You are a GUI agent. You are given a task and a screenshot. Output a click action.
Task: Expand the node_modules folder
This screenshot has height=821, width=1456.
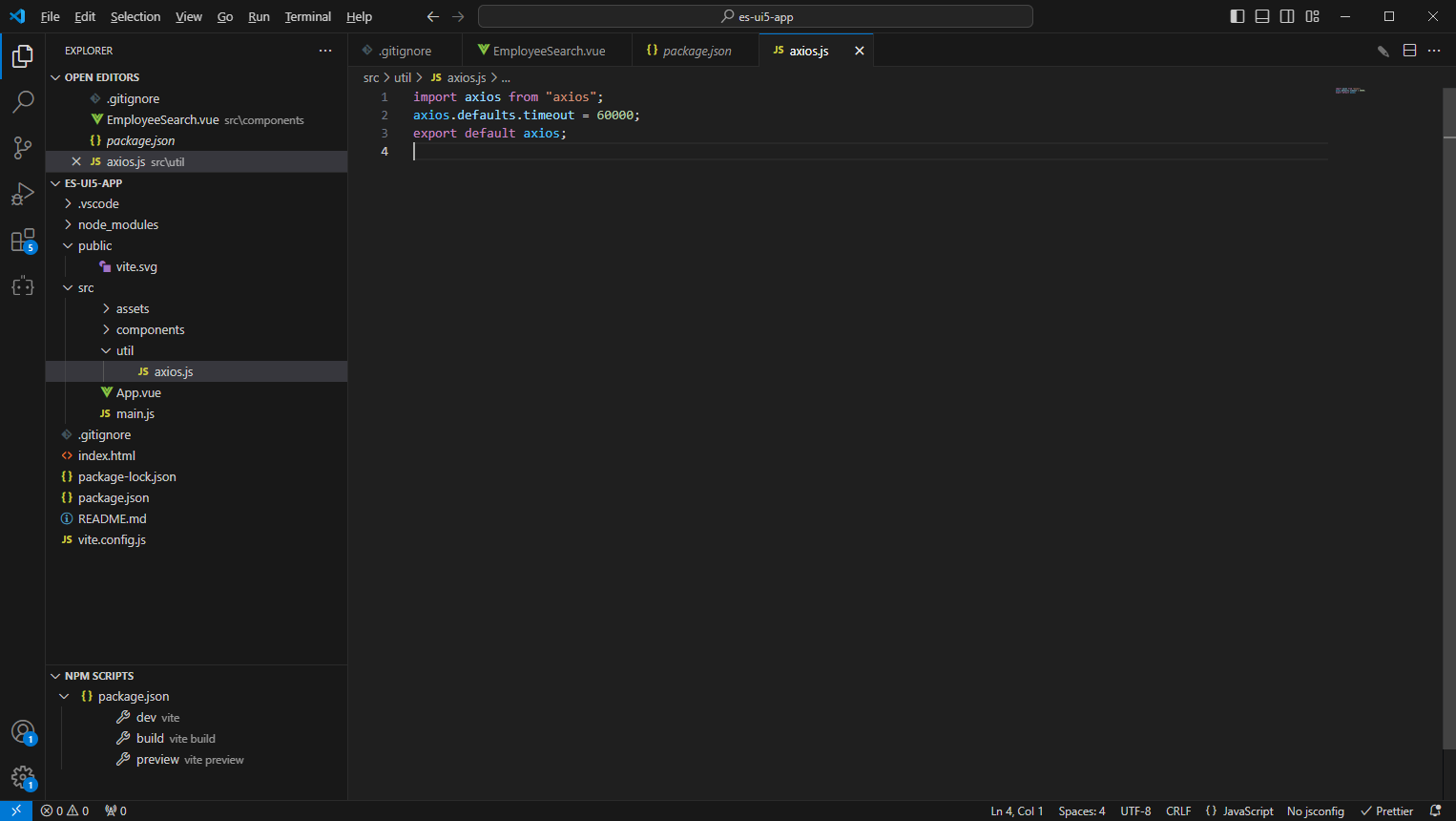pos(118,224)
